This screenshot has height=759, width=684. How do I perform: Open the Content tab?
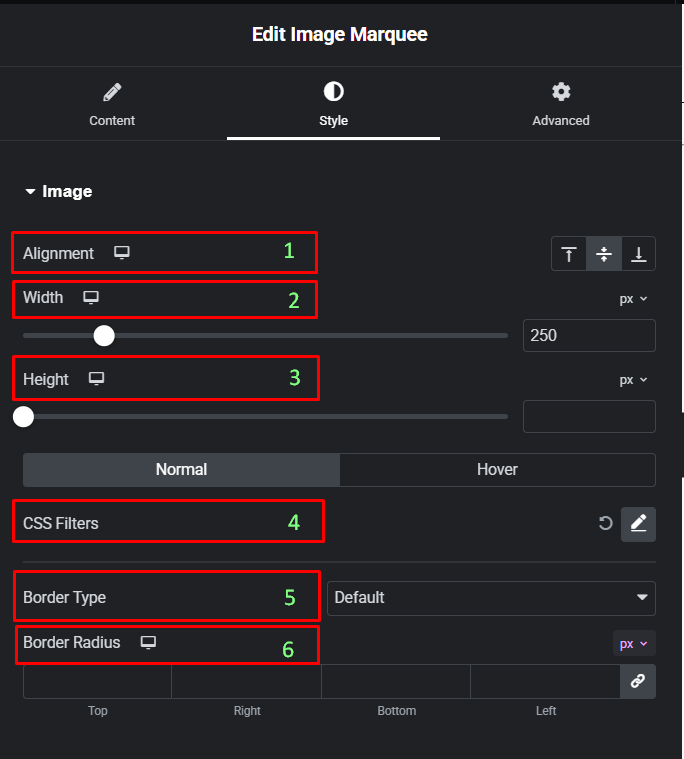point(112,104)
